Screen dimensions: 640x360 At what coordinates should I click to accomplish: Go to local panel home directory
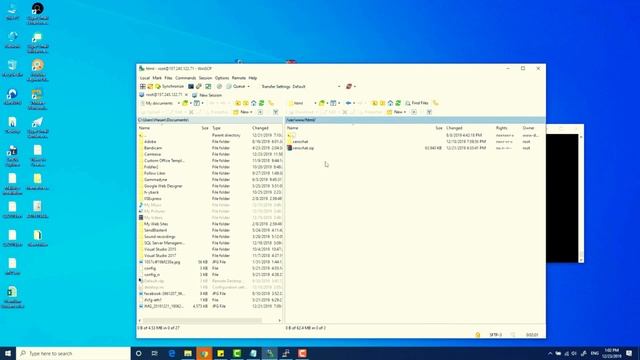253,103
